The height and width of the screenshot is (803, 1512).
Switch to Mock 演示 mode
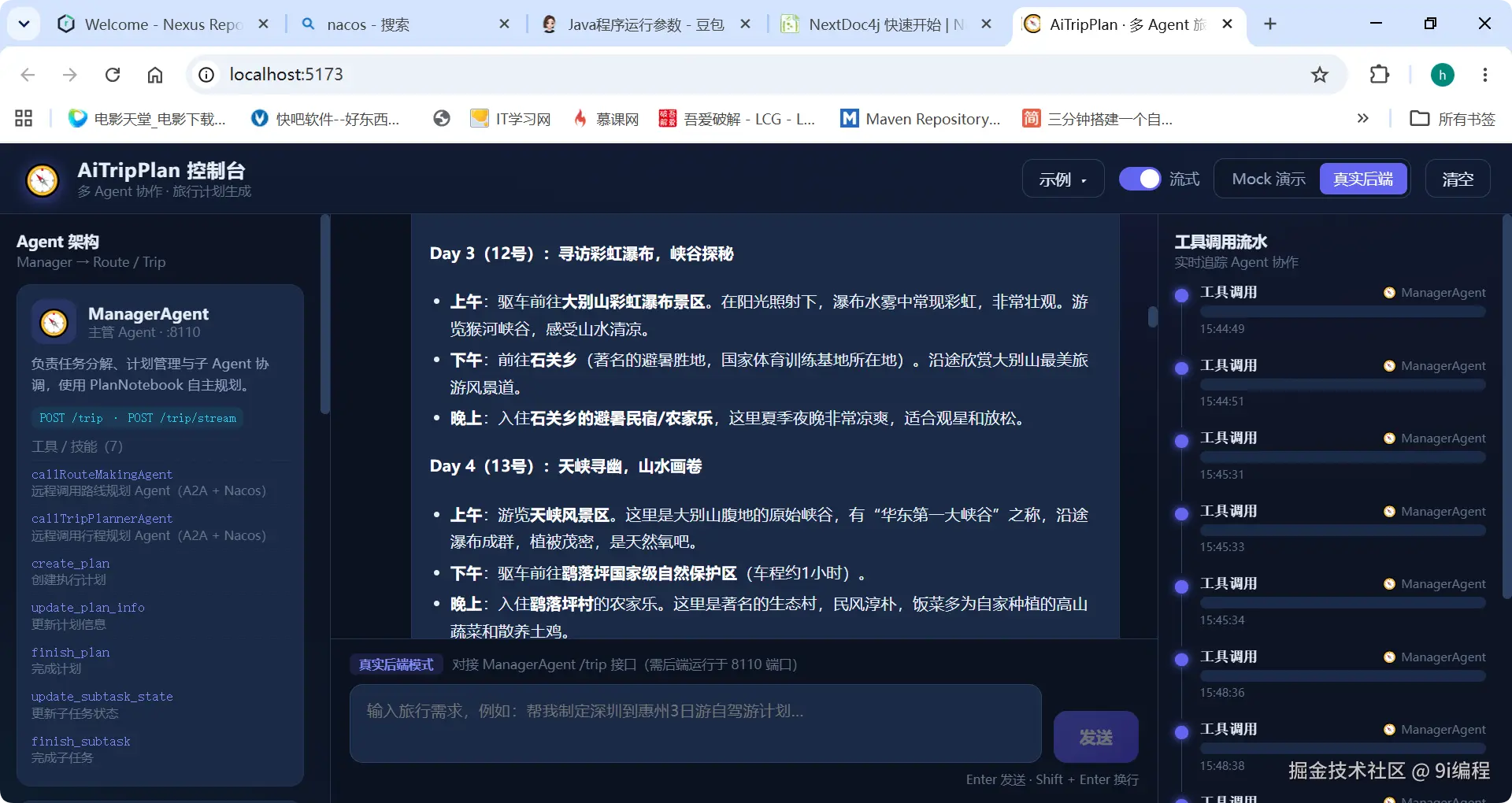(x=1269, y=179)
